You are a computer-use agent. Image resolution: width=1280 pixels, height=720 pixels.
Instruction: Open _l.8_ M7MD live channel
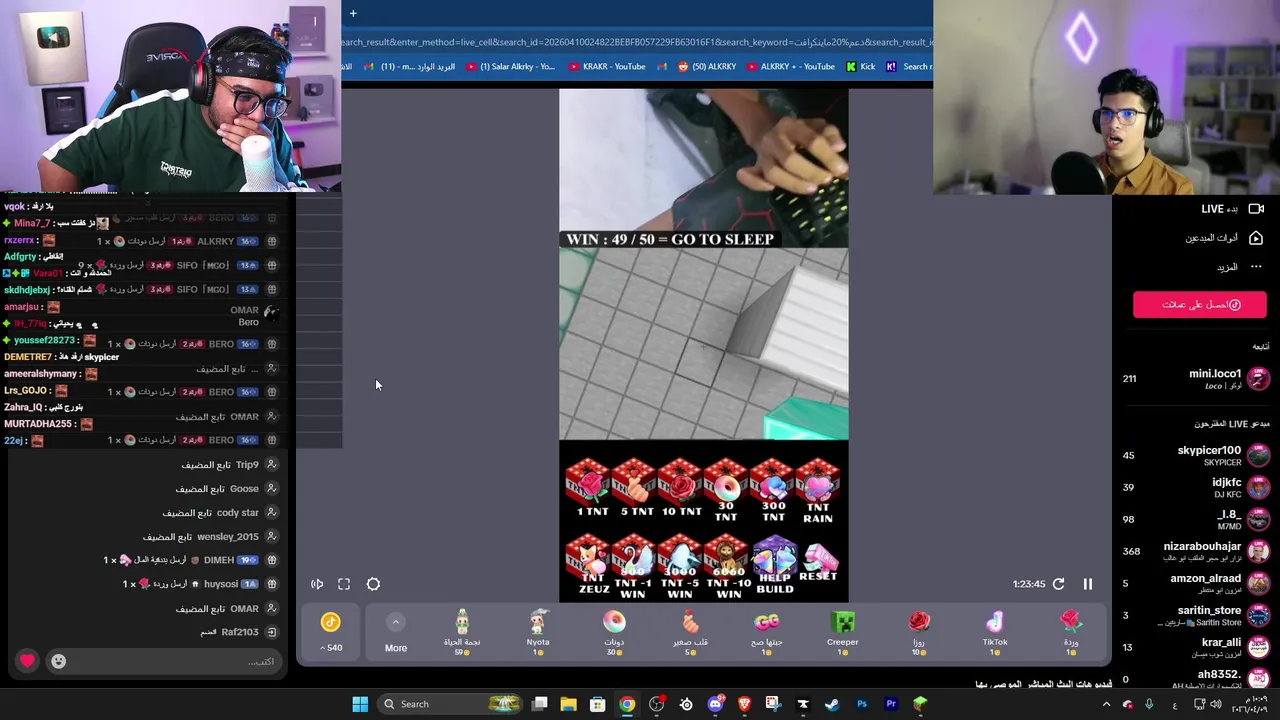click(1195, 519)
